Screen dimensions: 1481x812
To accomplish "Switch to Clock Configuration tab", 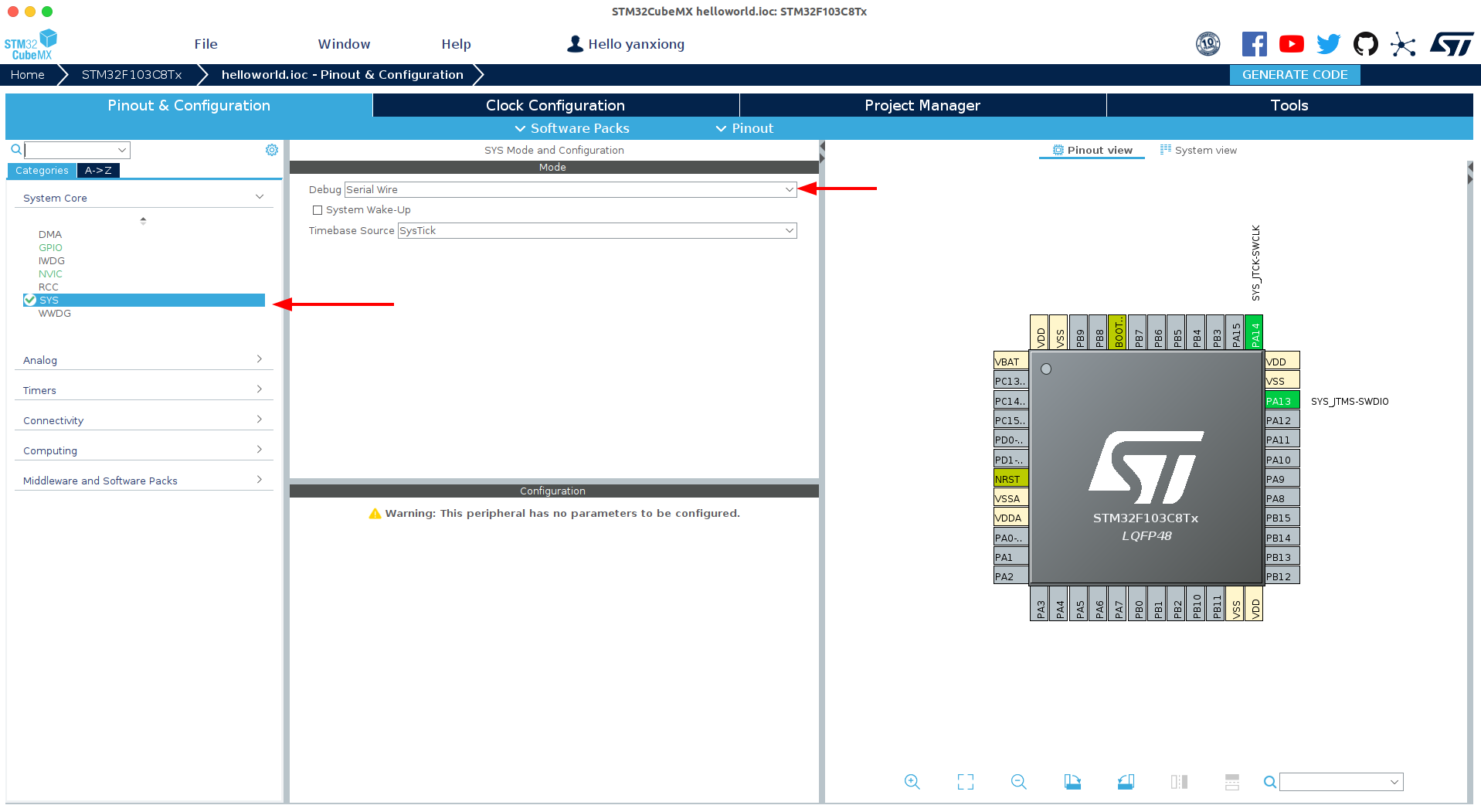I will tap(555, 105).
